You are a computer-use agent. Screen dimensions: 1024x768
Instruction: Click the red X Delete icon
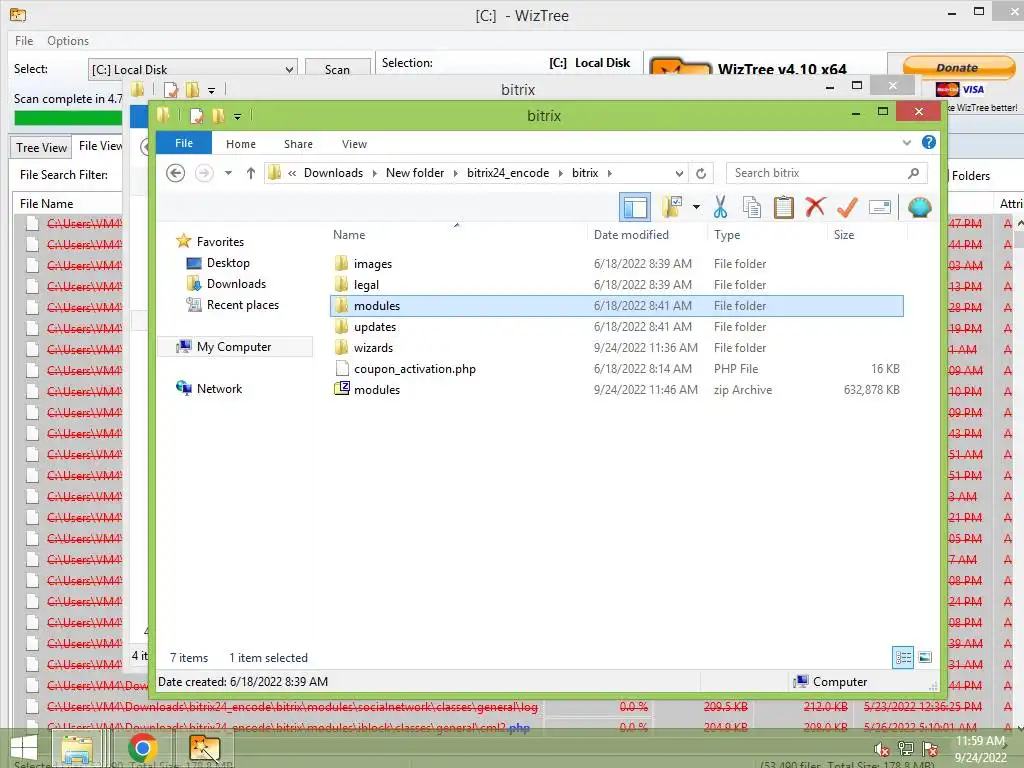click(815, 207)
